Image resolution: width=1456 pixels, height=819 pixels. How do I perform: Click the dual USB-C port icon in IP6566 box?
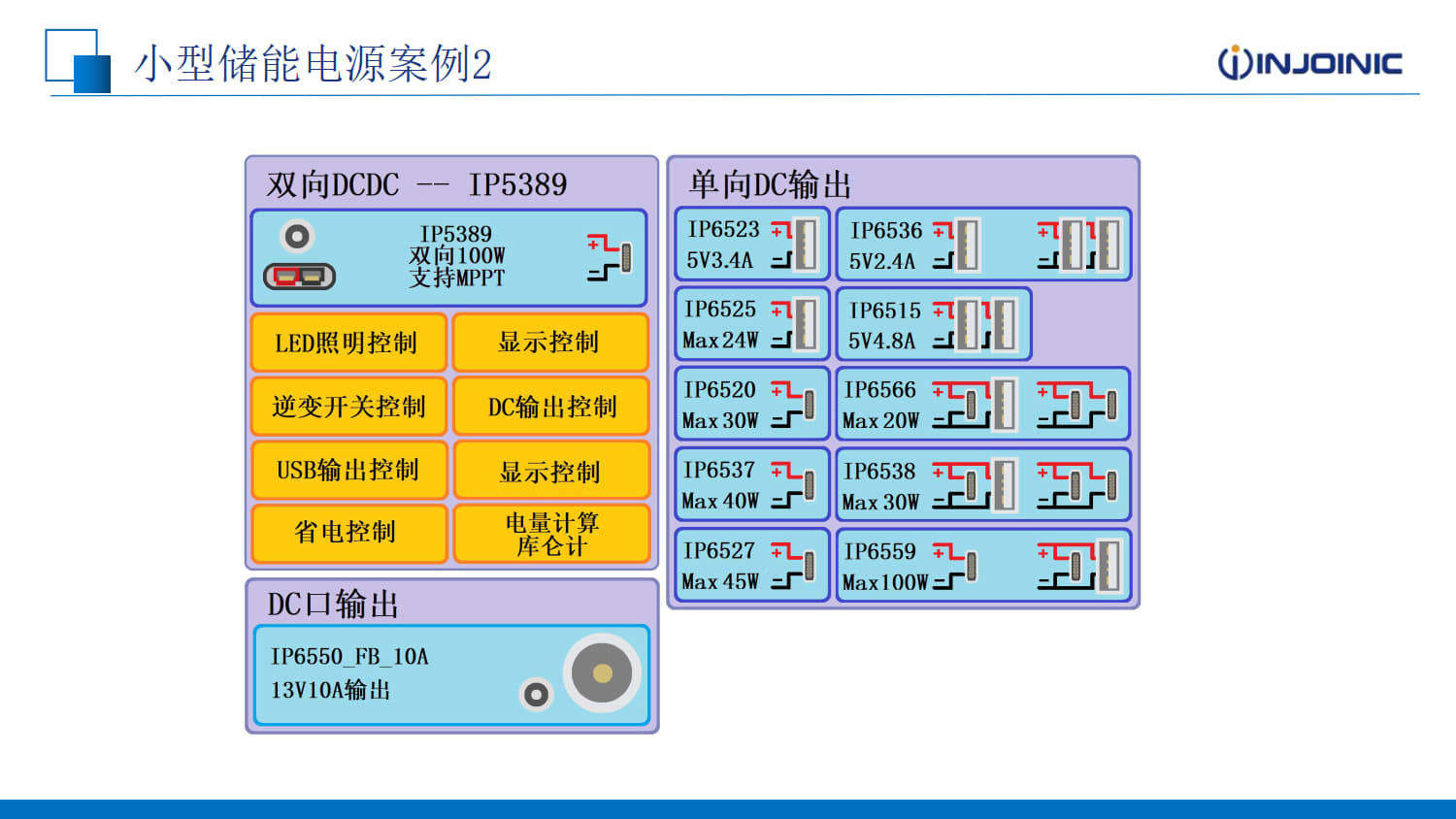click(x=1077, y=404)
